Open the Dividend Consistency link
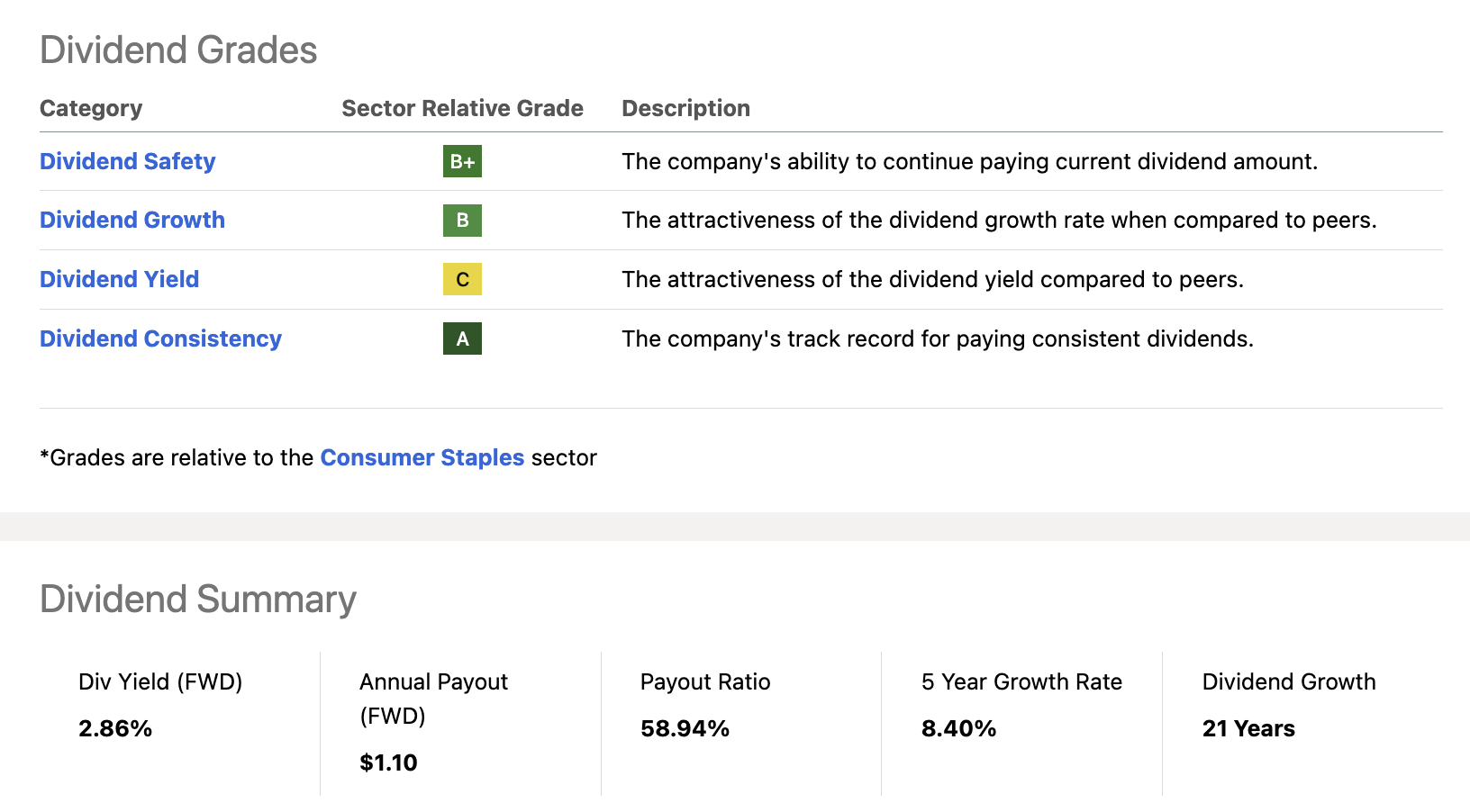 pos(160,338)
